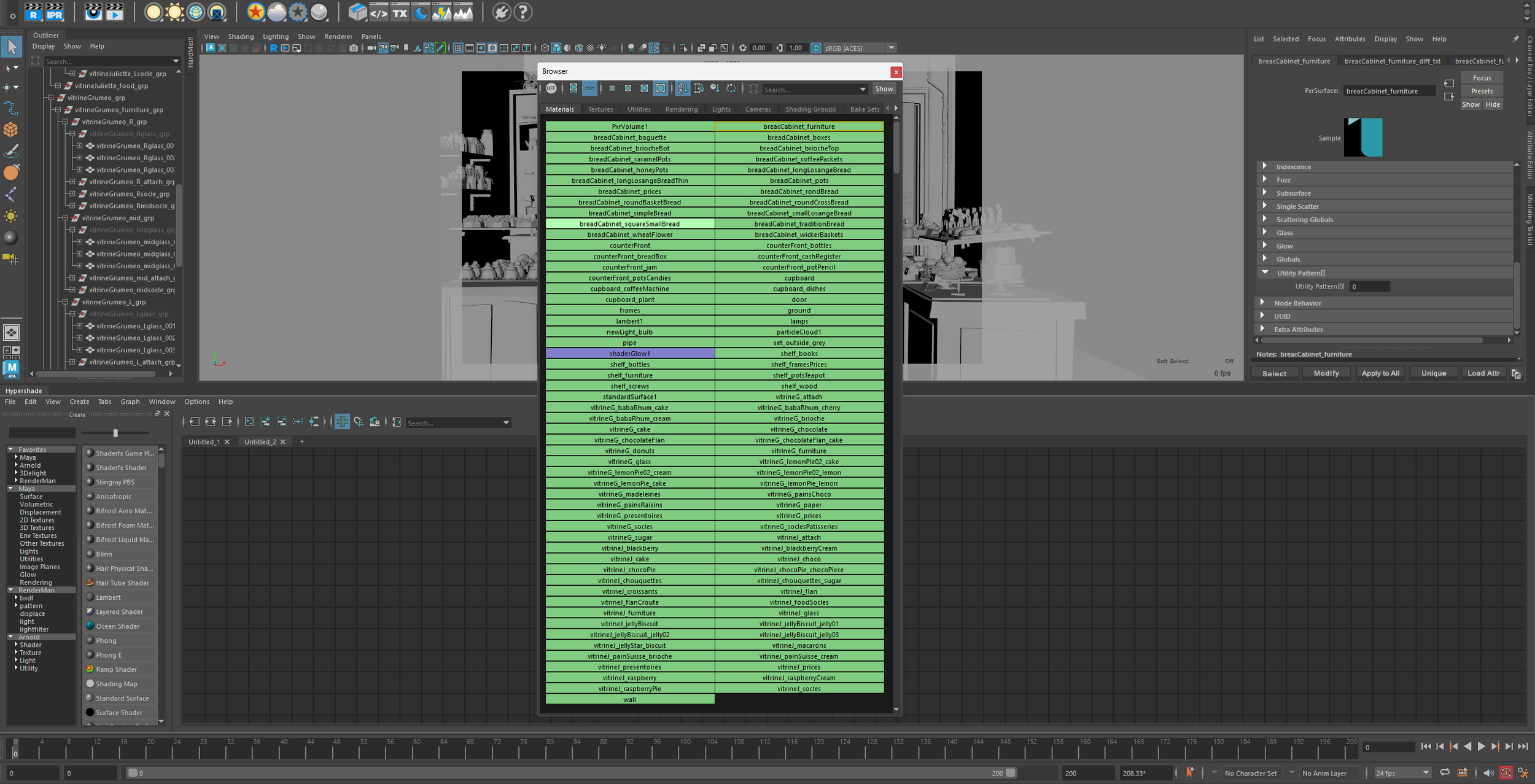Viewport: 1535px width, 784px height.
Task: Collapse the Utility Pattern[] section
Action: point(1264,273)
